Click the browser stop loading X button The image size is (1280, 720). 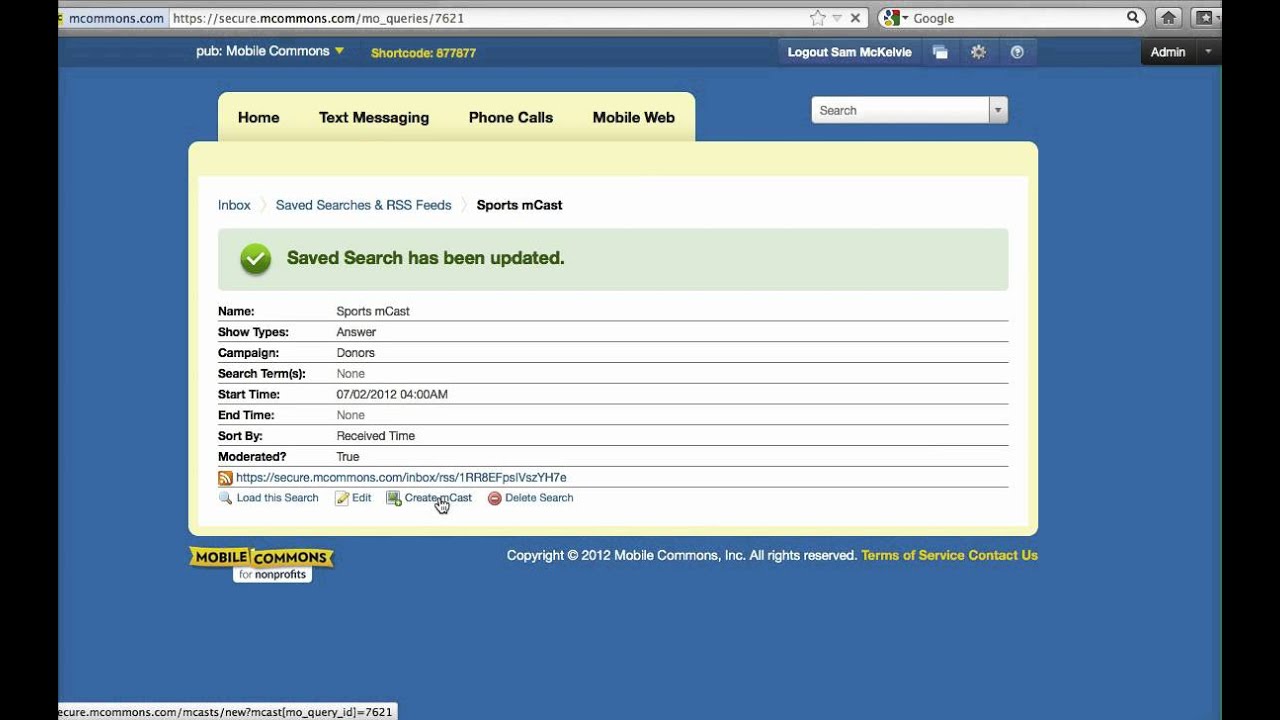(855, 18)
